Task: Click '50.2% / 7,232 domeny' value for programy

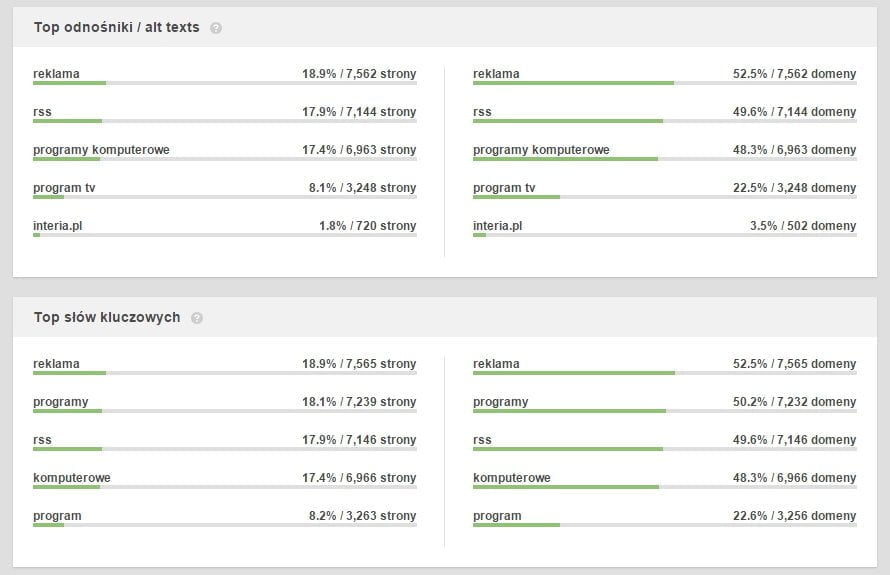Action: click(794, 402)
